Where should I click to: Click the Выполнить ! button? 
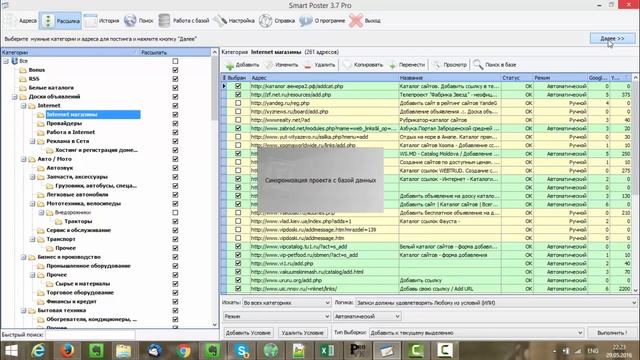612,333
